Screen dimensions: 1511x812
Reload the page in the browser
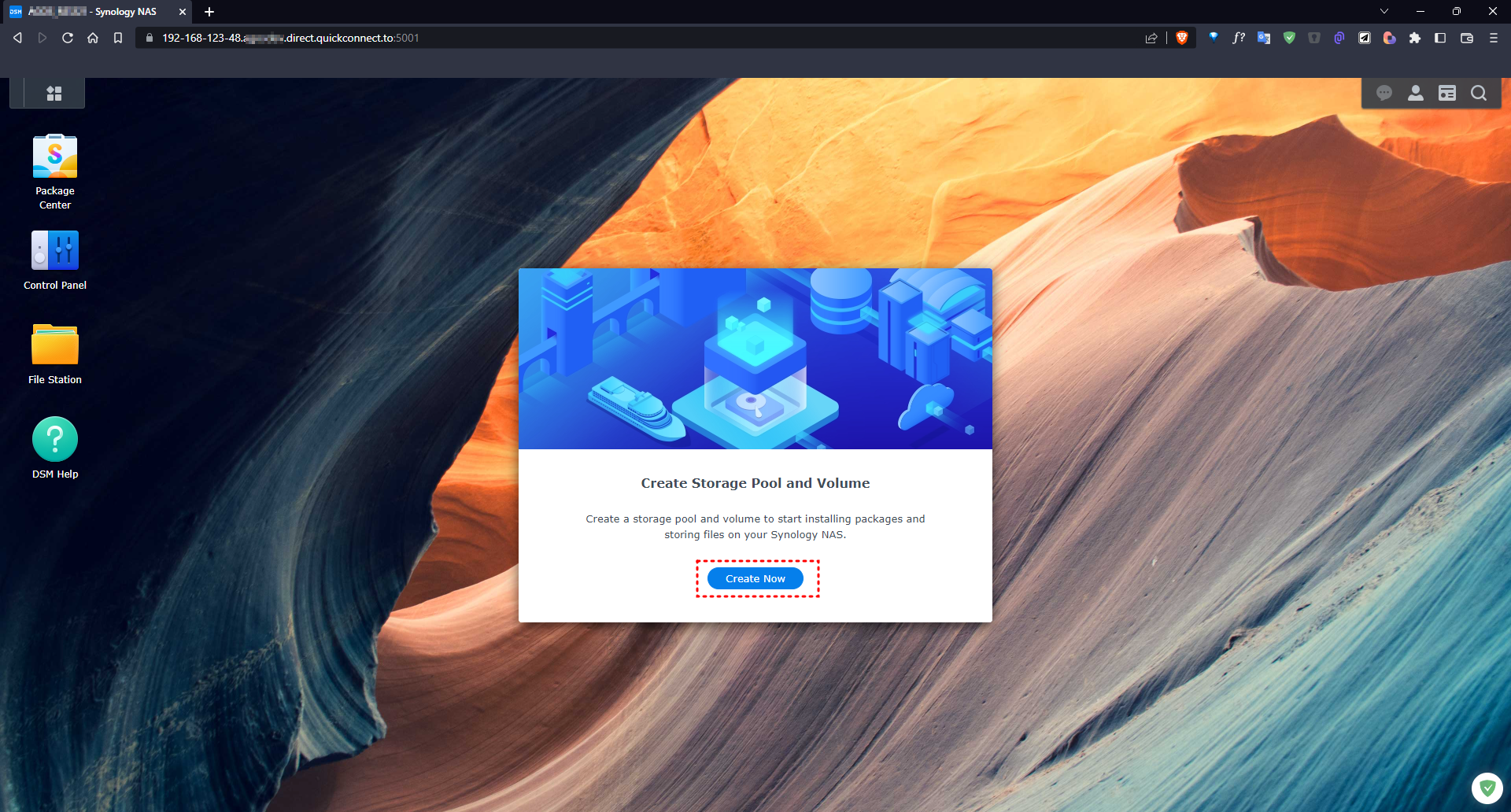tap(68, 38)
